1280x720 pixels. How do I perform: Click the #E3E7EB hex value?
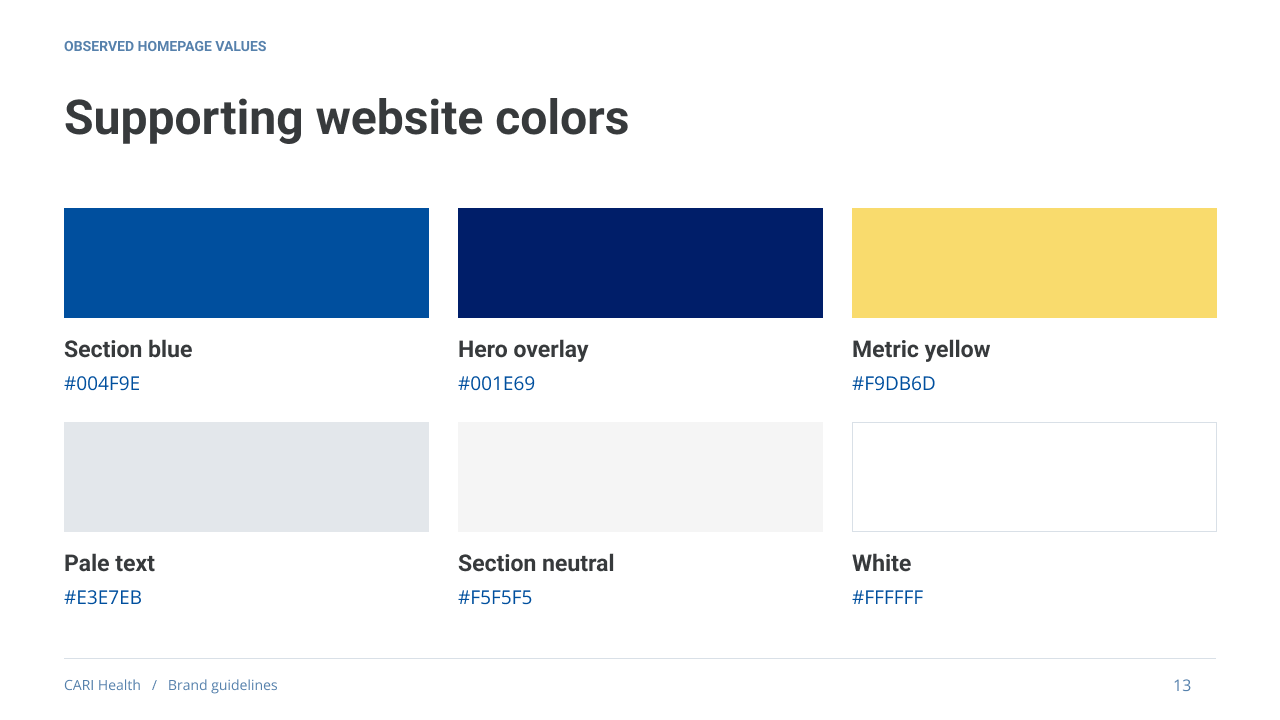click(x=103, y=598)
